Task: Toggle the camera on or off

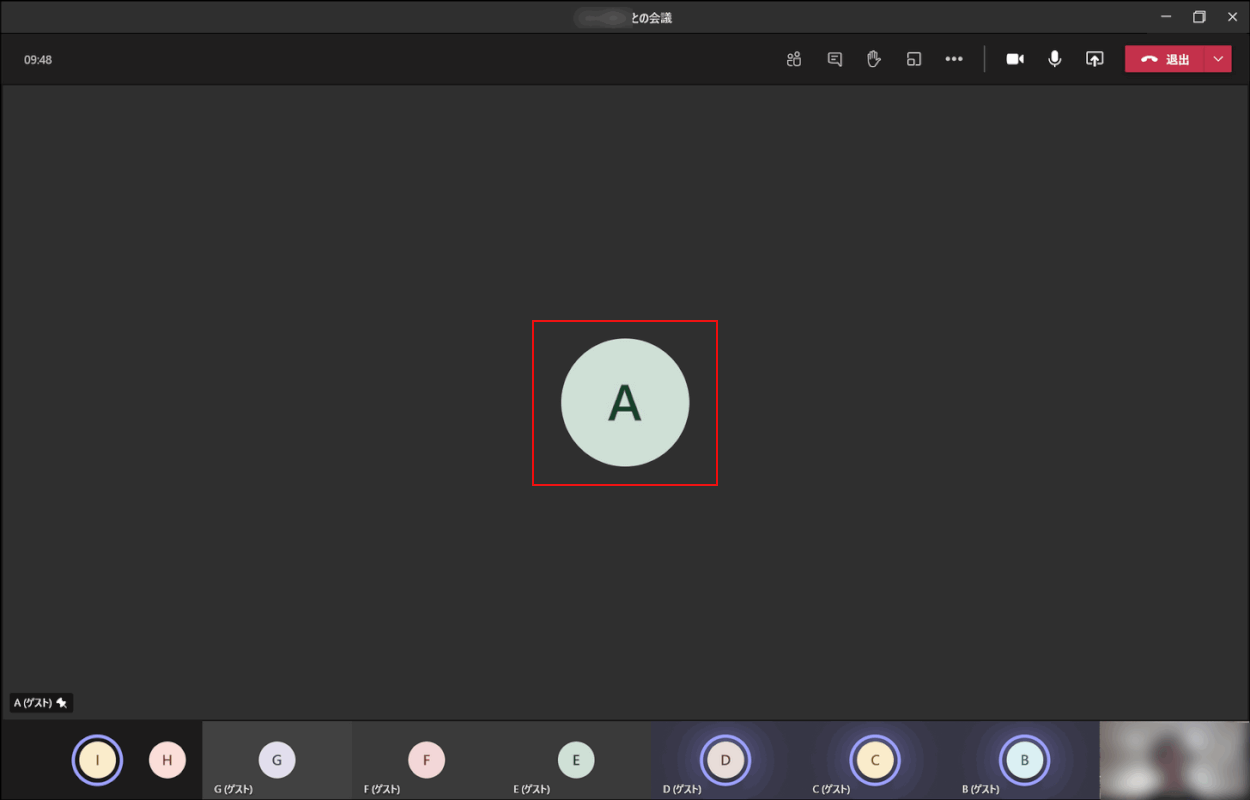Action: [1015, 59]
